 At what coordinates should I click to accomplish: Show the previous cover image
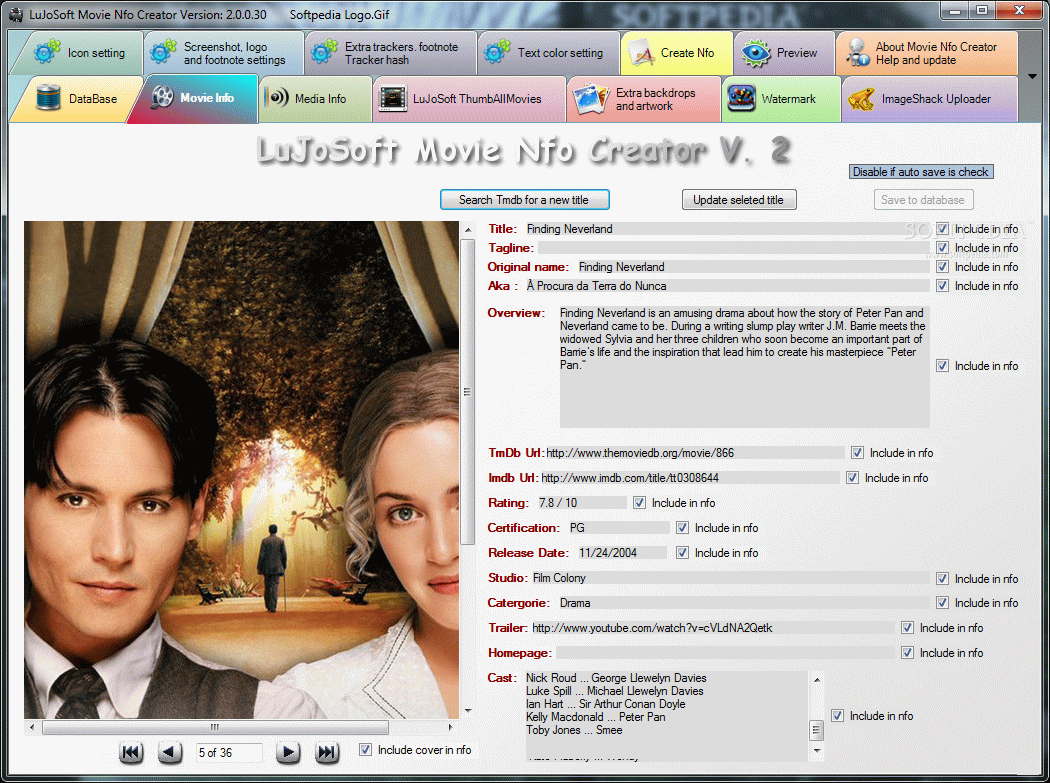click(169, 752)
